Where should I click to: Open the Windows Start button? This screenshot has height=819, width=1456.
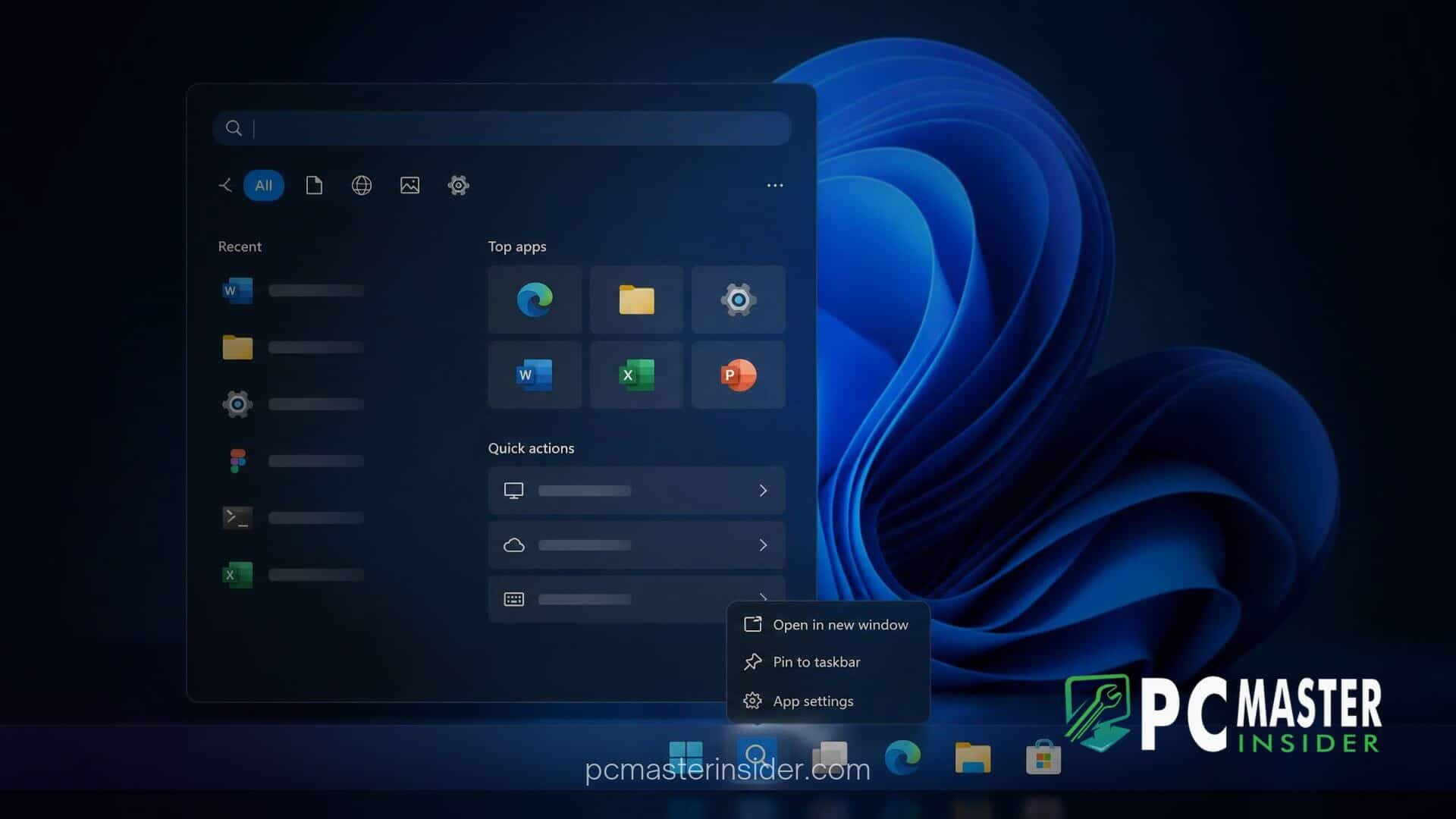pos(686,756)
